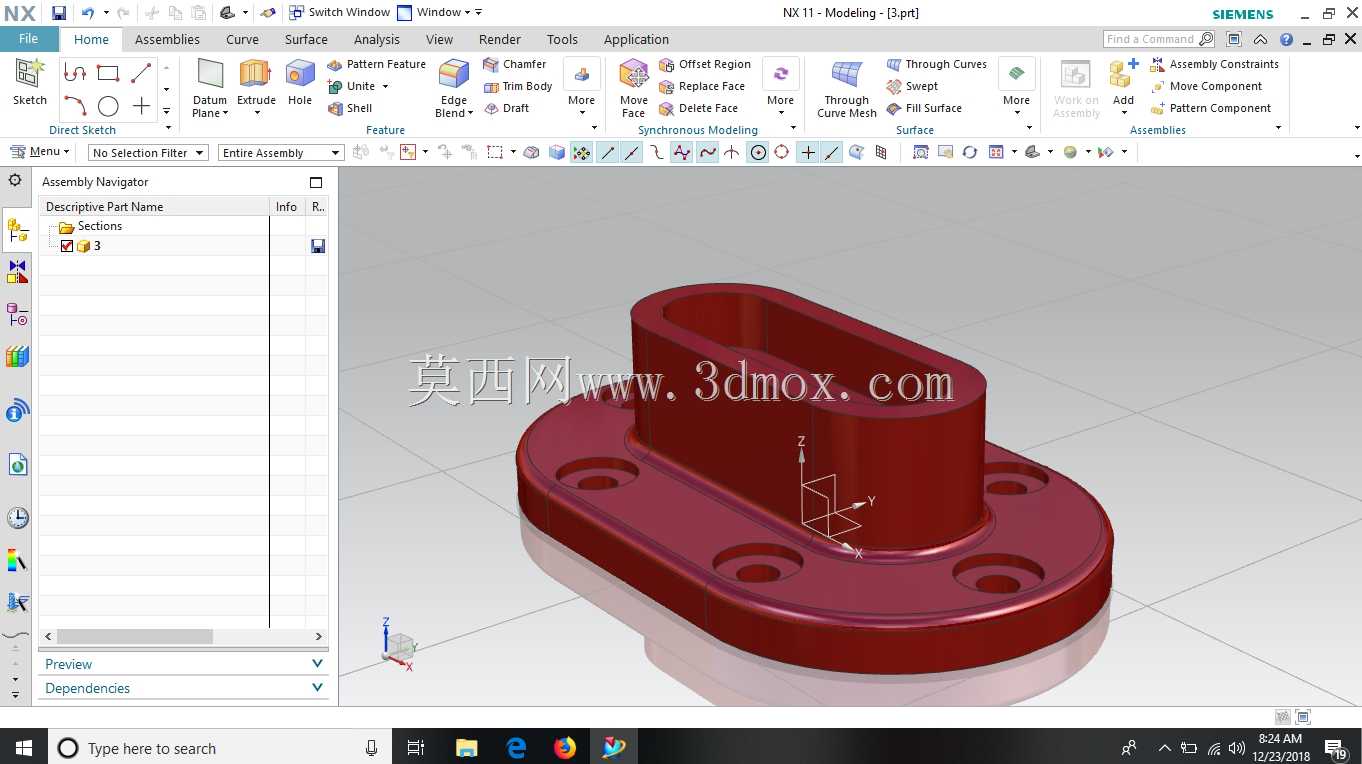1362x764 pixels.
Task: Open the Menu dropdown
Action: coord(40,152)
